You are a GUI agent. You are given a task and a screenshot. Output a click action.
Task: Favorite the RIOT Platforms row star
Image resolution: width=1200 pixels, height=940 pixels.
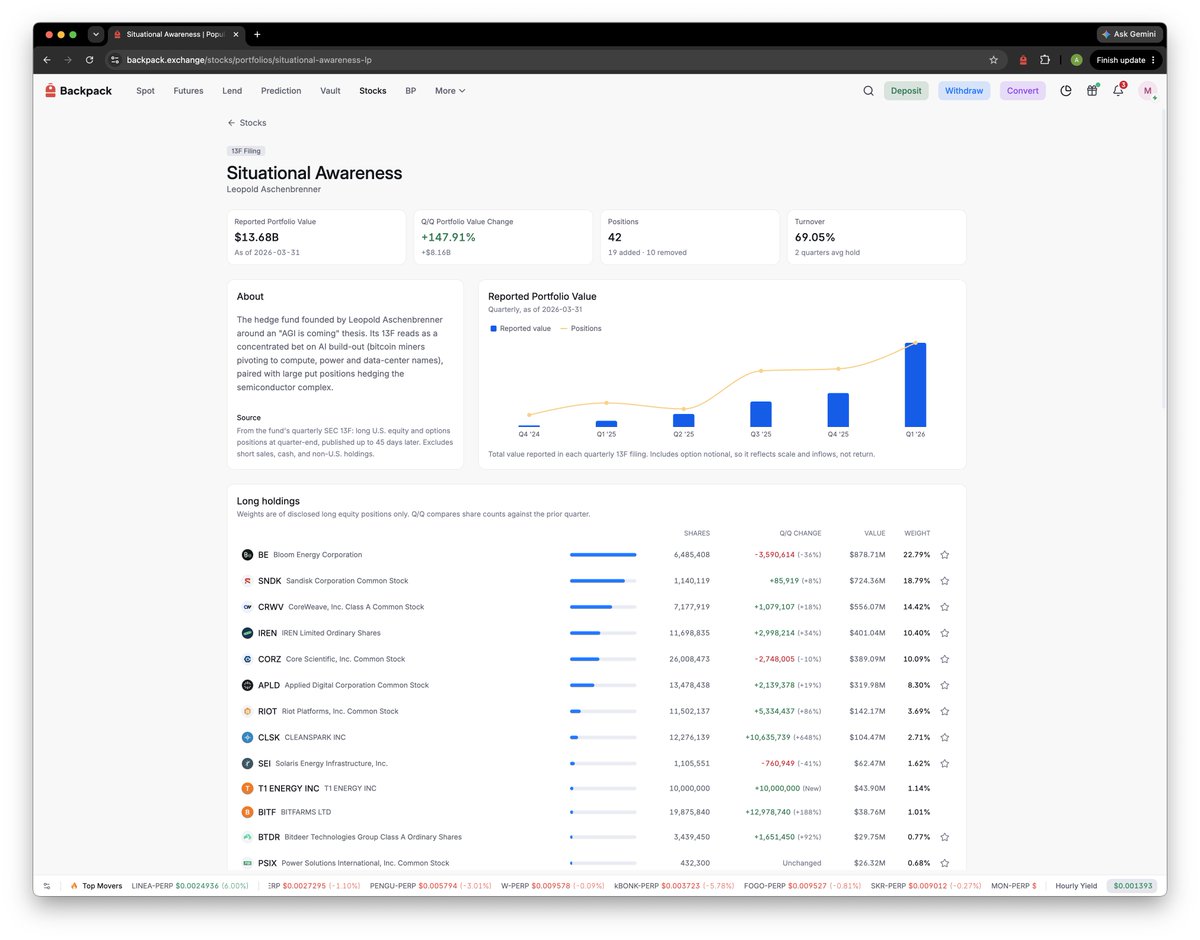[x=944, y=711]
